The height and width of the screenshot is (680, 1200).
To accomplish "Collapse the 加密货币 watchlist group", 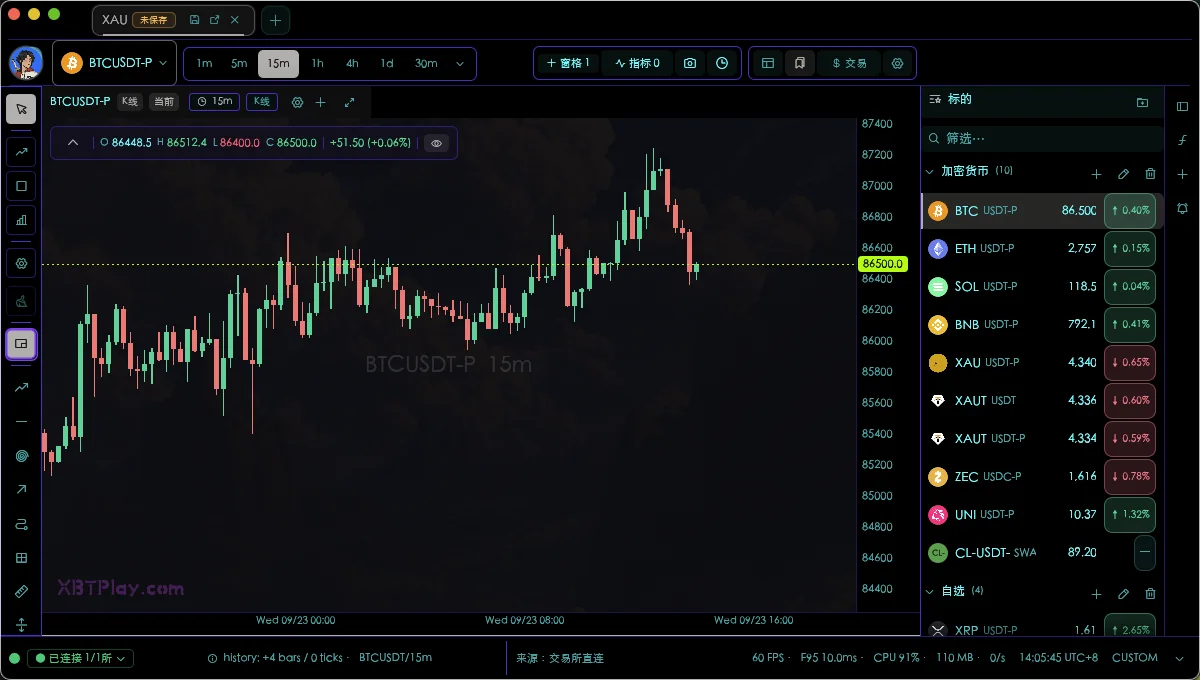I will pyautogui.click(x=931, y=172).
